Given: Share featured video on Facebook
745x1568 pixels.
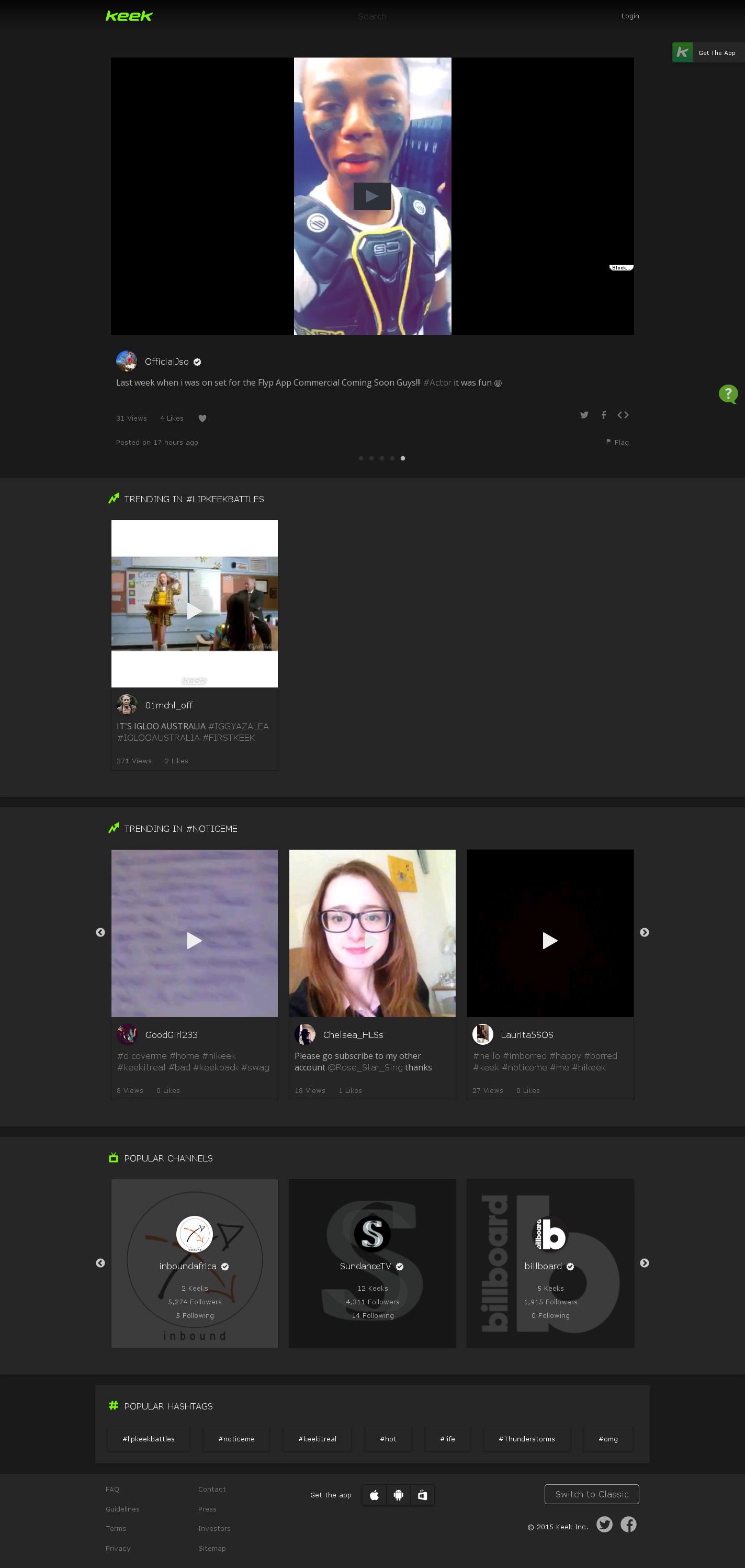Looking at the screenshot, I should coord(603,415).
